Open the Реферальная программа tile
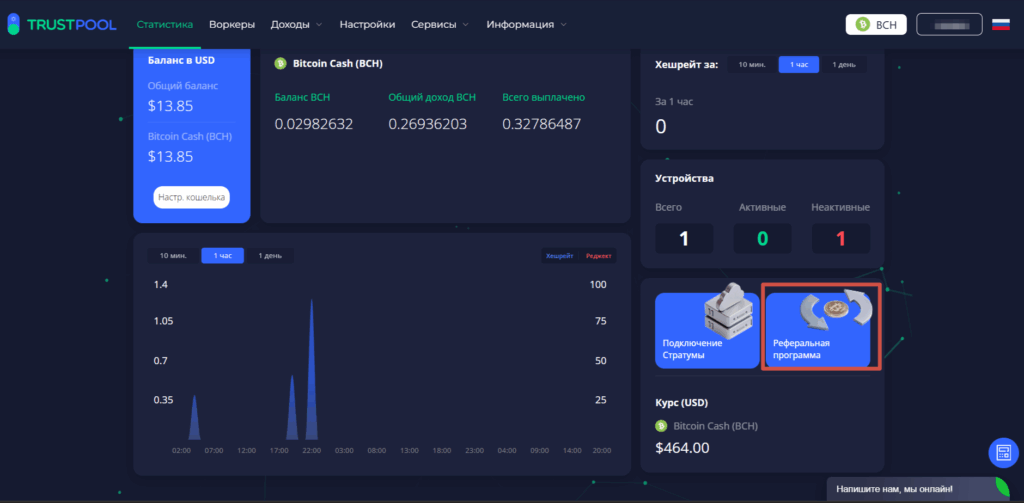Screen dimensions: 1024x503 tap(821, 328)
